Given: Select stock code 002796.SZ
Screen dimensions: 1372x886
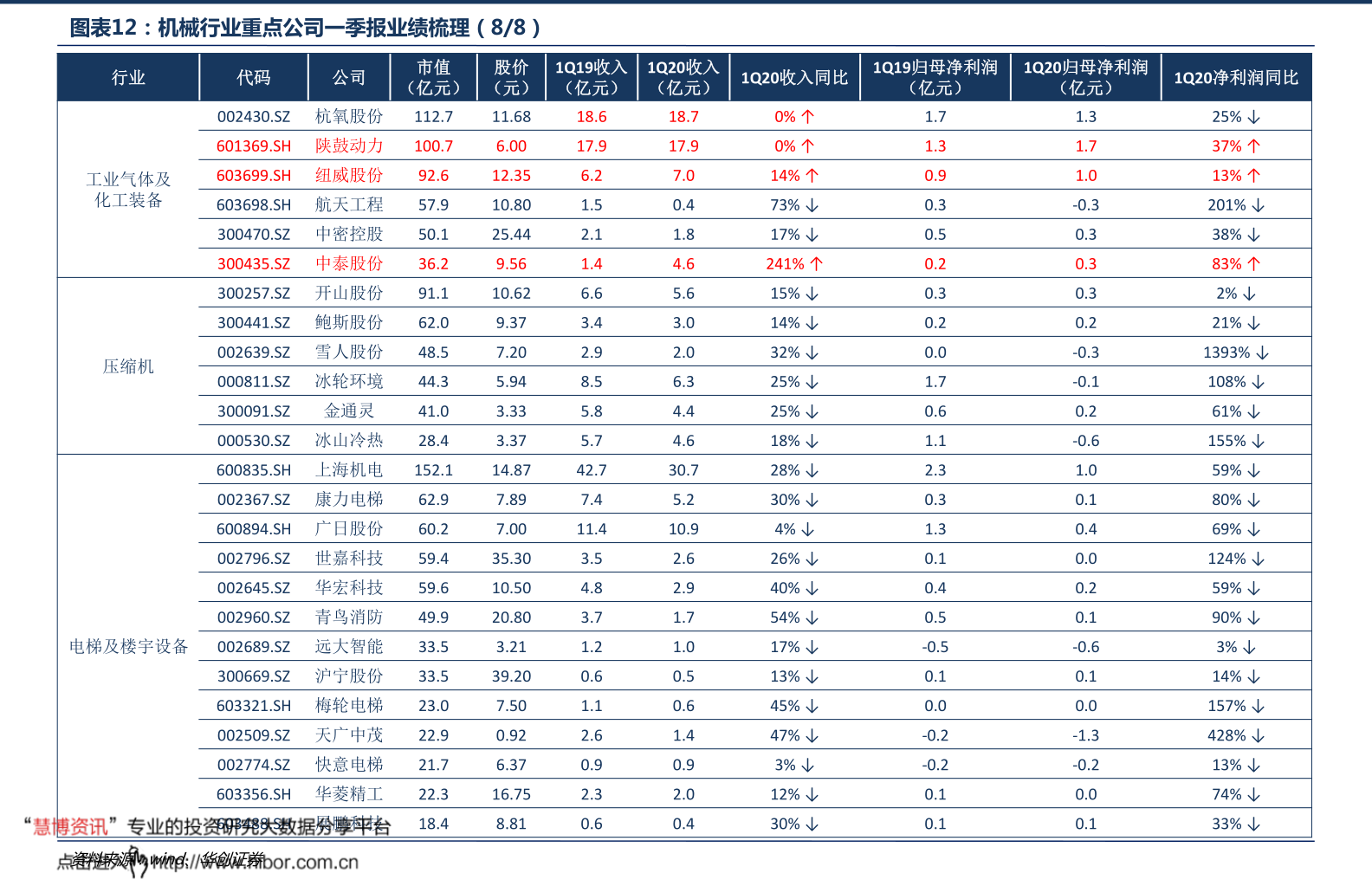Looking at the screenshot, I should coord(254,559).
